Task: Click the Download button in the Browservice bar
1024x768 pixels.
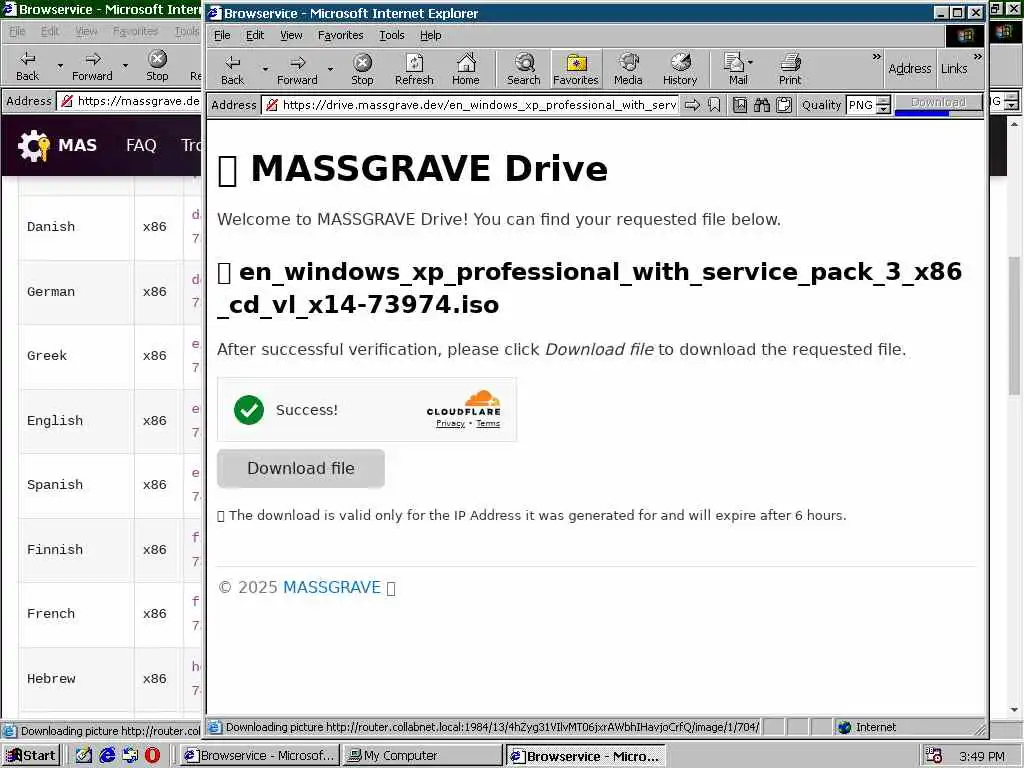Action: [938, 102]
